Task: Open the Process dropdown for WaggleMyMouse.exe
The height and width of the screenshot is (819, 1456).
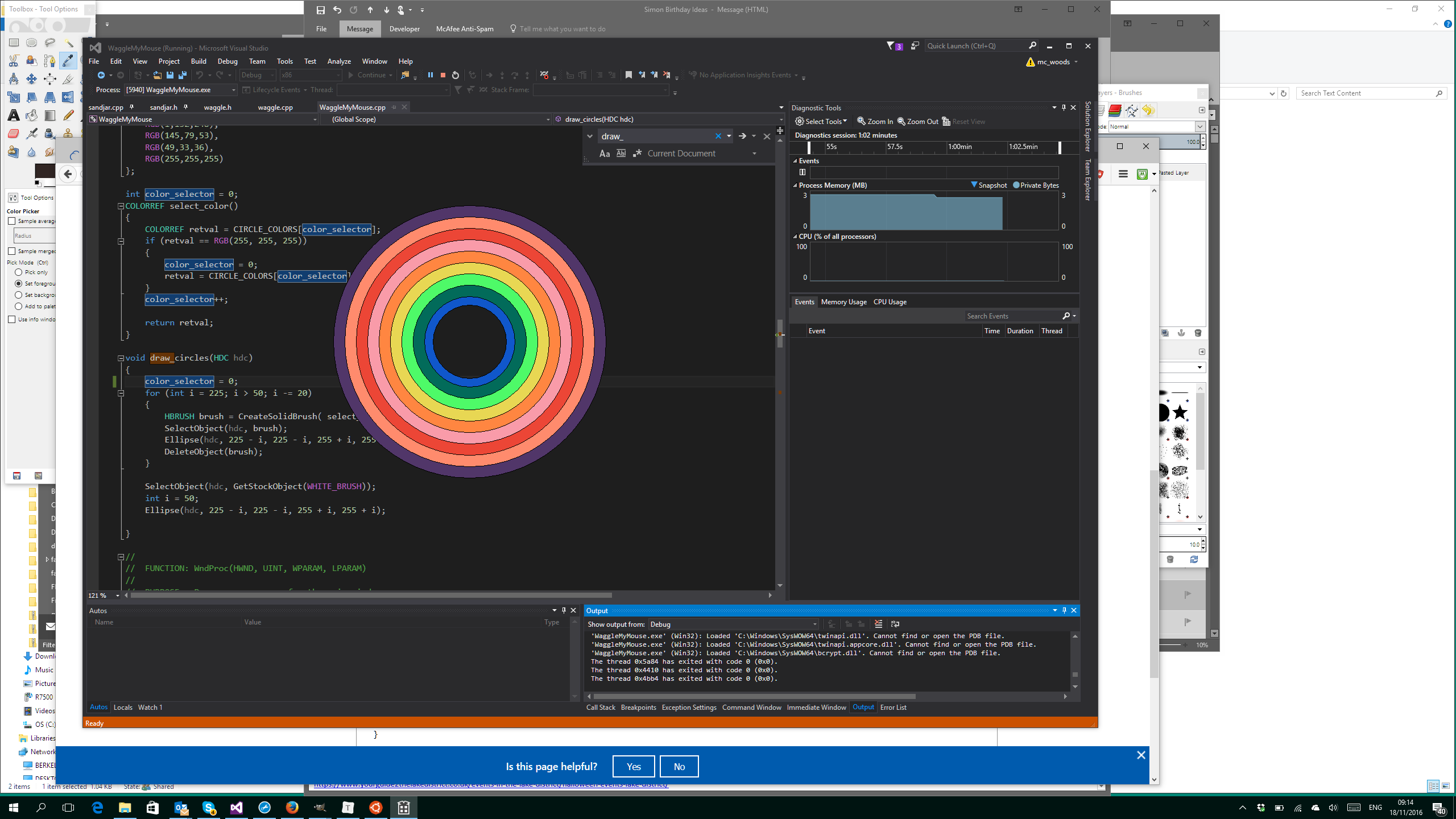Action: [233, 90]
